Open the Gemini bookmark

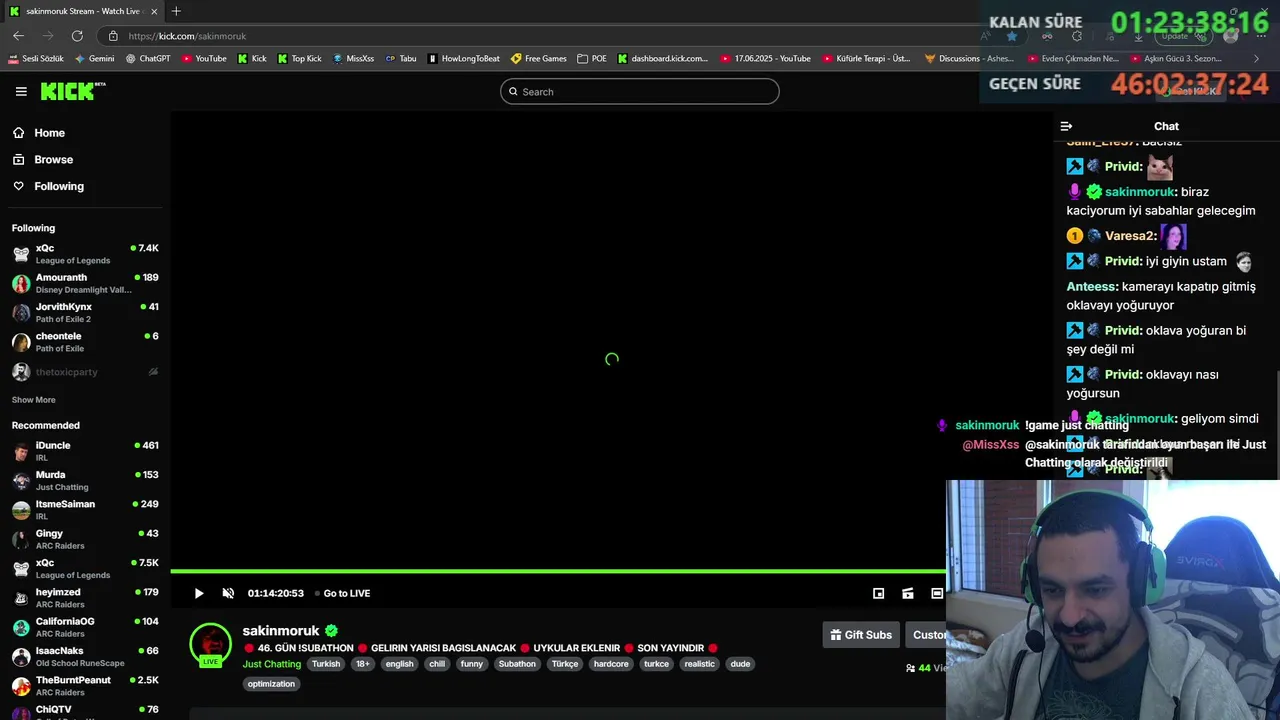[x=94, y=58]
